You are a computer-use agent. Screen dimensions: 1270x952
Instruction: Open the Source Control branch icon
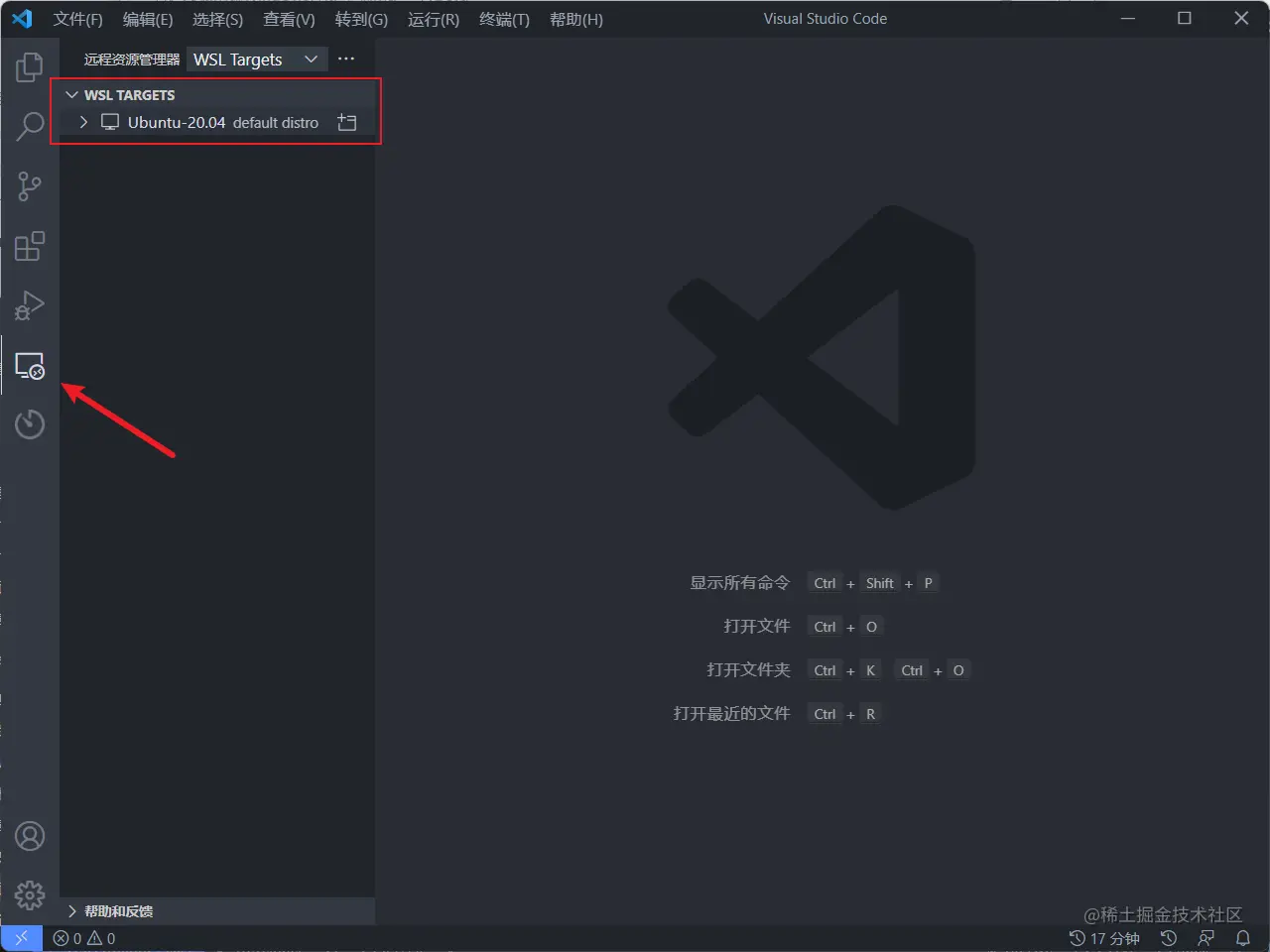tap(30, 186)
